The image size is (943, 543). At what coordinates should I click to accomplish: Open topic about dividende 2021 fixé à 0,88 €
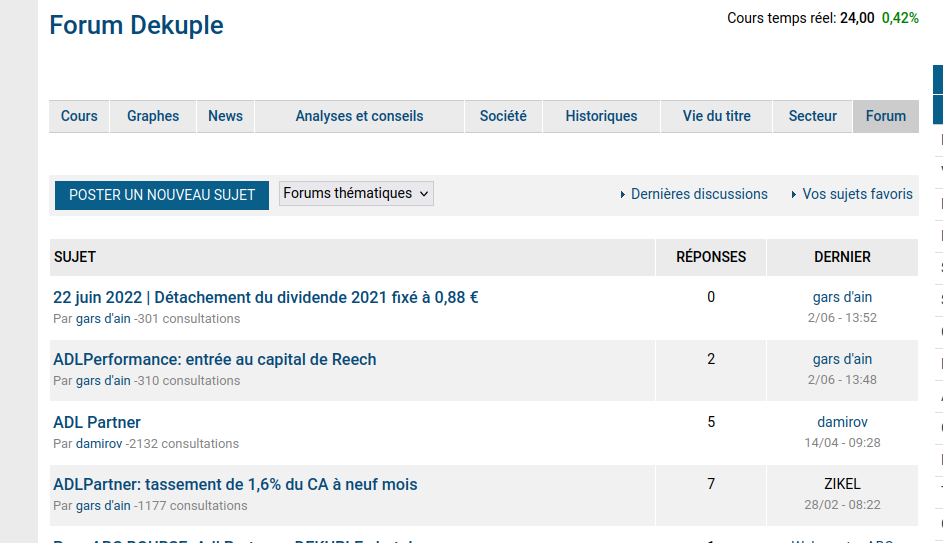pos(266,298)
